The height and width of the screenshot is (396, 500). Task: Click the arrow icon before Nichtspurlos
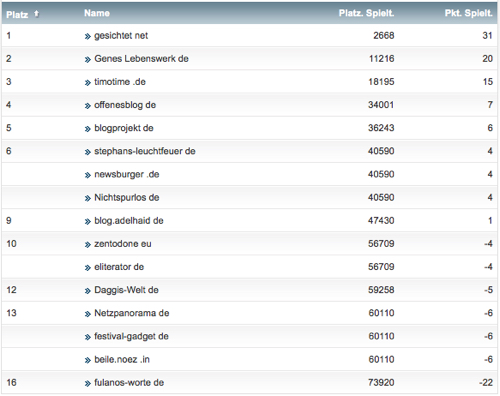click(x=87, y=198)
